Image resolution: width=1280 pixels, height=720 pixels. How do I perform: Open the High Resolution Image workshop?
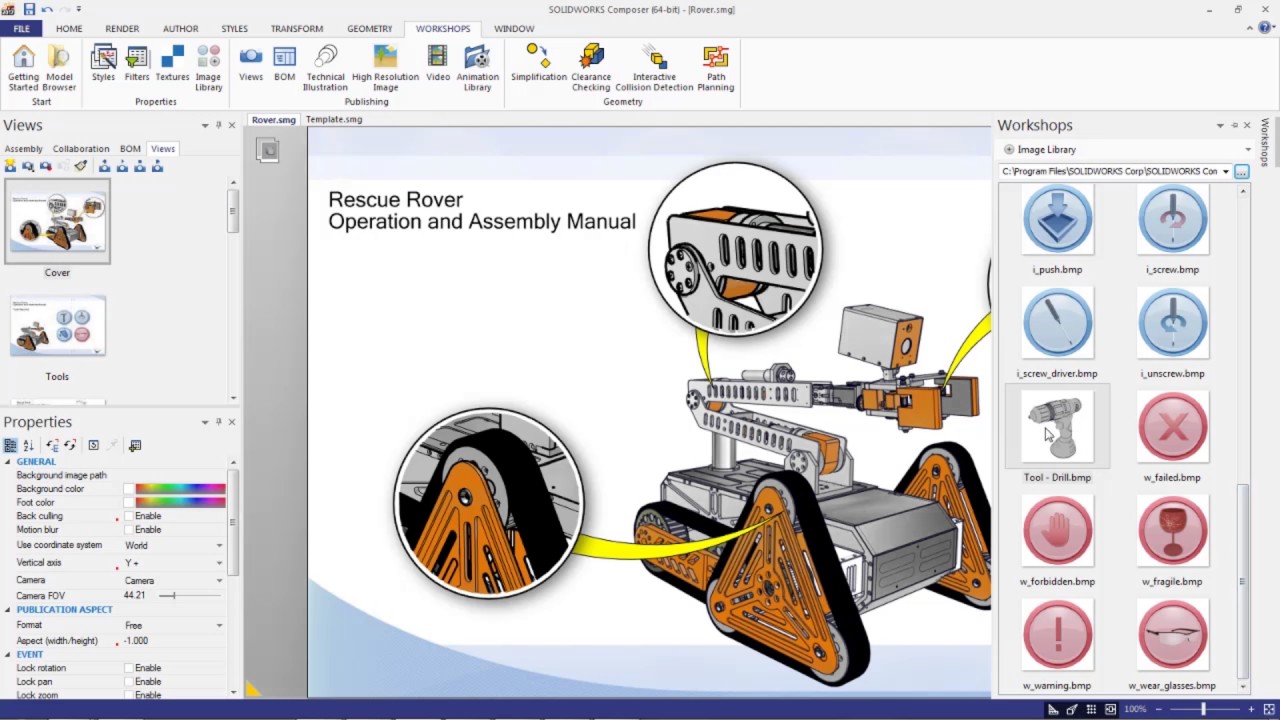pyautogui.click(x=385, y=68)
